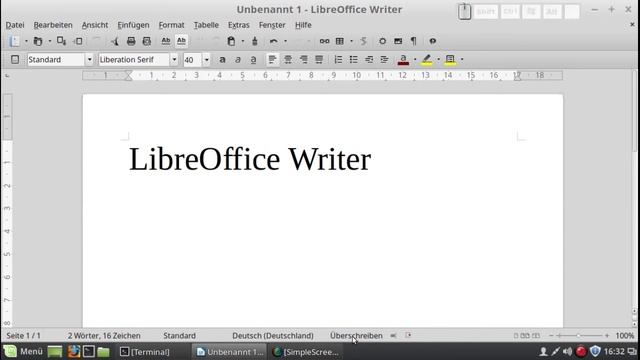Click the Styles and Formatting icon
This screenshot has width=640, height=360.
coord(15,60)
